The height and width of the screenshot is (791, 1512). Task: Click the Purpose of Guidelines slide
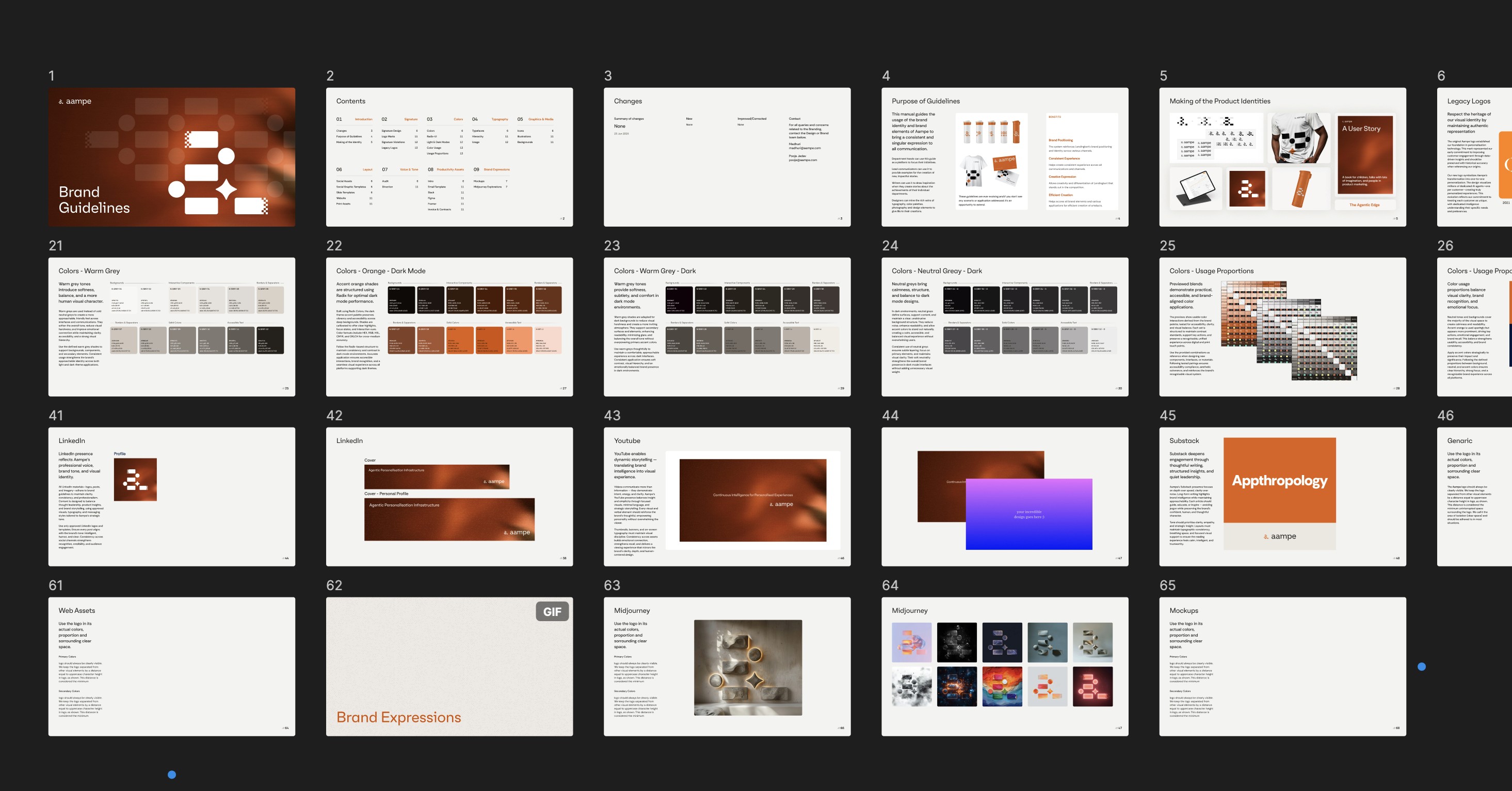(x=1004, y=157)
